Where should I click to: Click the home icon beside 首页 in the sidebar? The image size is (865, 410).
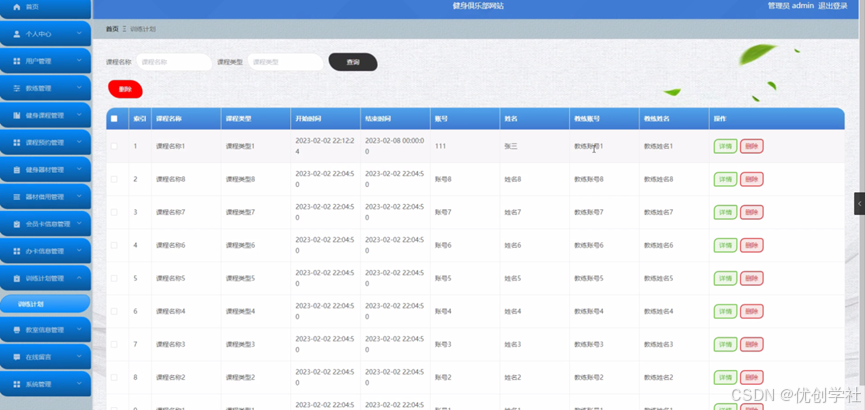pyautogui.click(x=16, y=7)
